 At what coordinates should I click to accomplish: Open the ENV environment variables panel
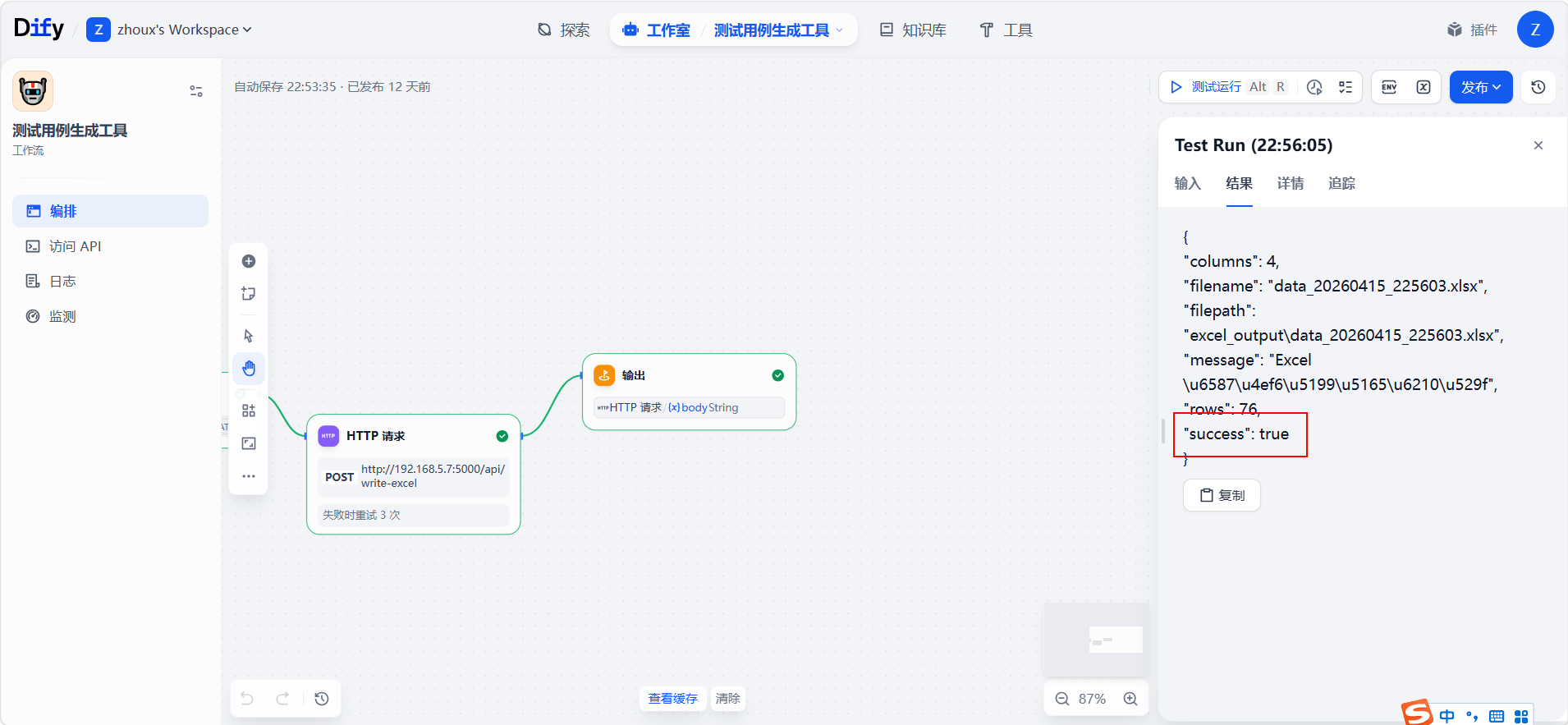(1389, 87)
